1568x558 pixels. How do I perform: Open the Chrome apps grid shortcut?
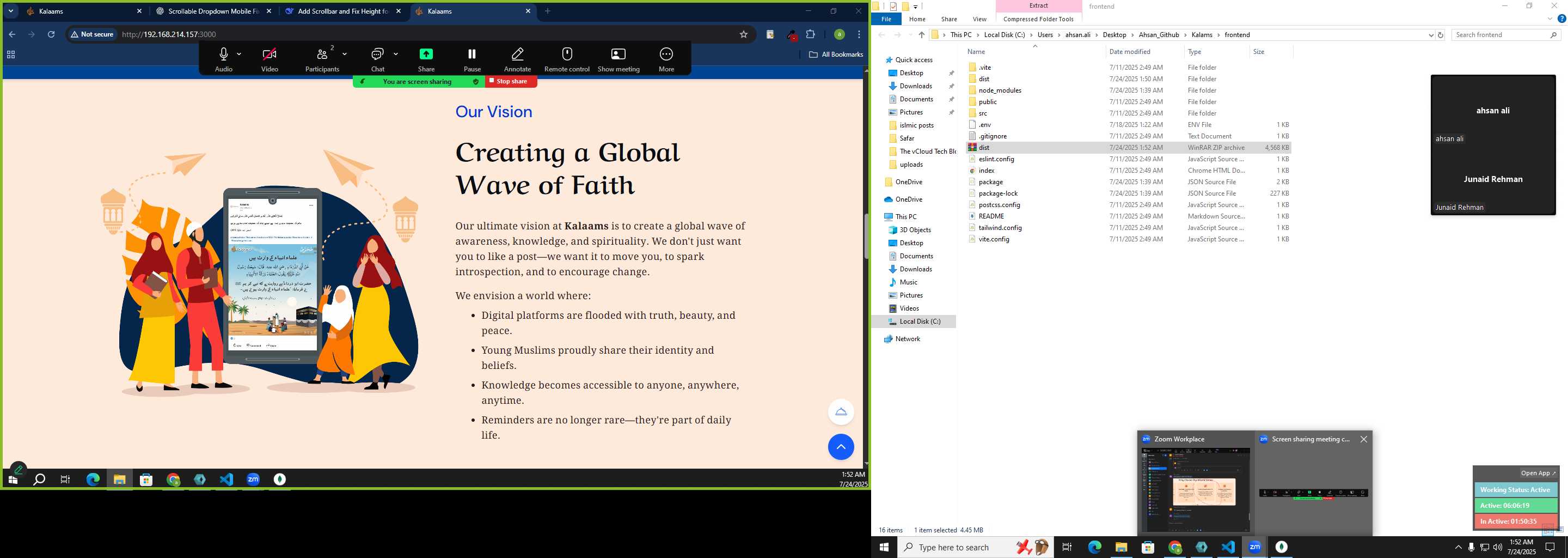tap(10, 54)
